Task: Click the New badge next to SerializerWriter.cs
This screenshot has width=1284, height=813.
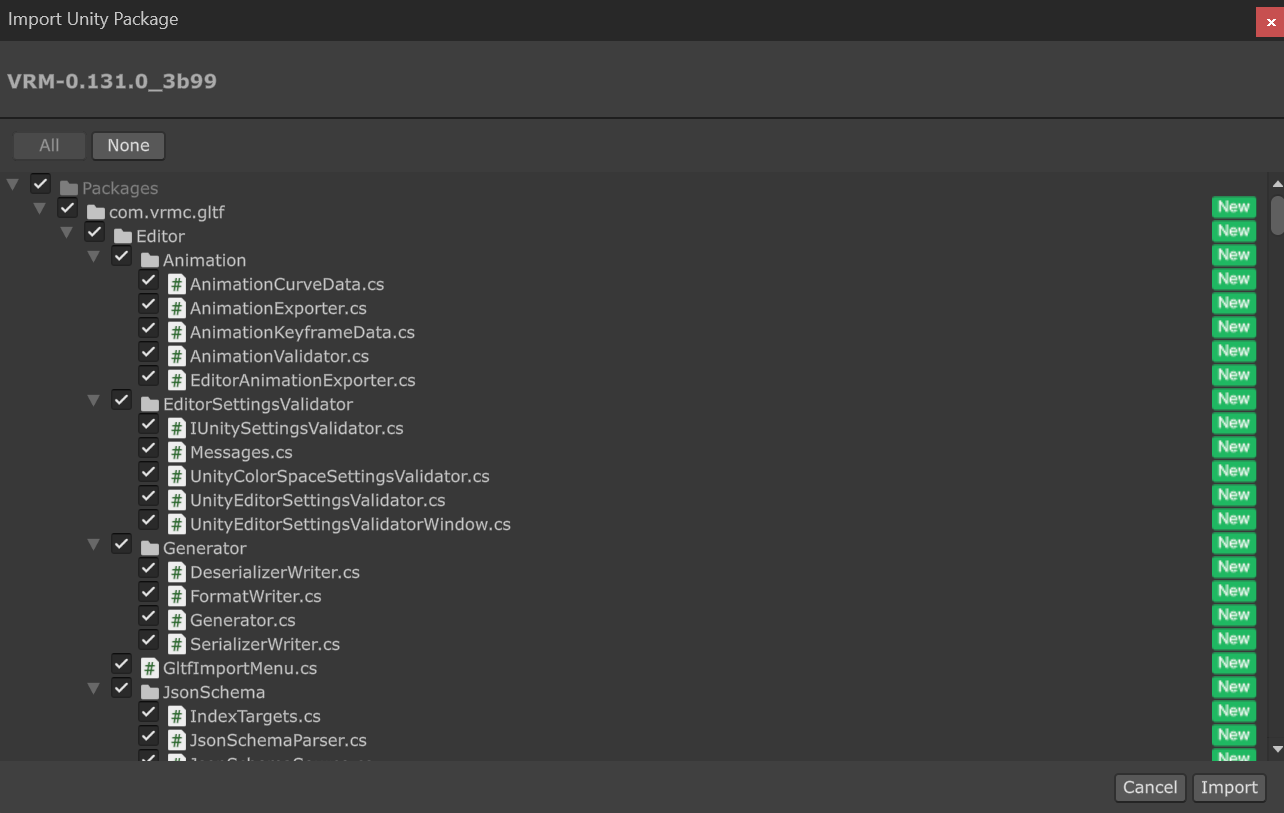Action: [1233, 639]
